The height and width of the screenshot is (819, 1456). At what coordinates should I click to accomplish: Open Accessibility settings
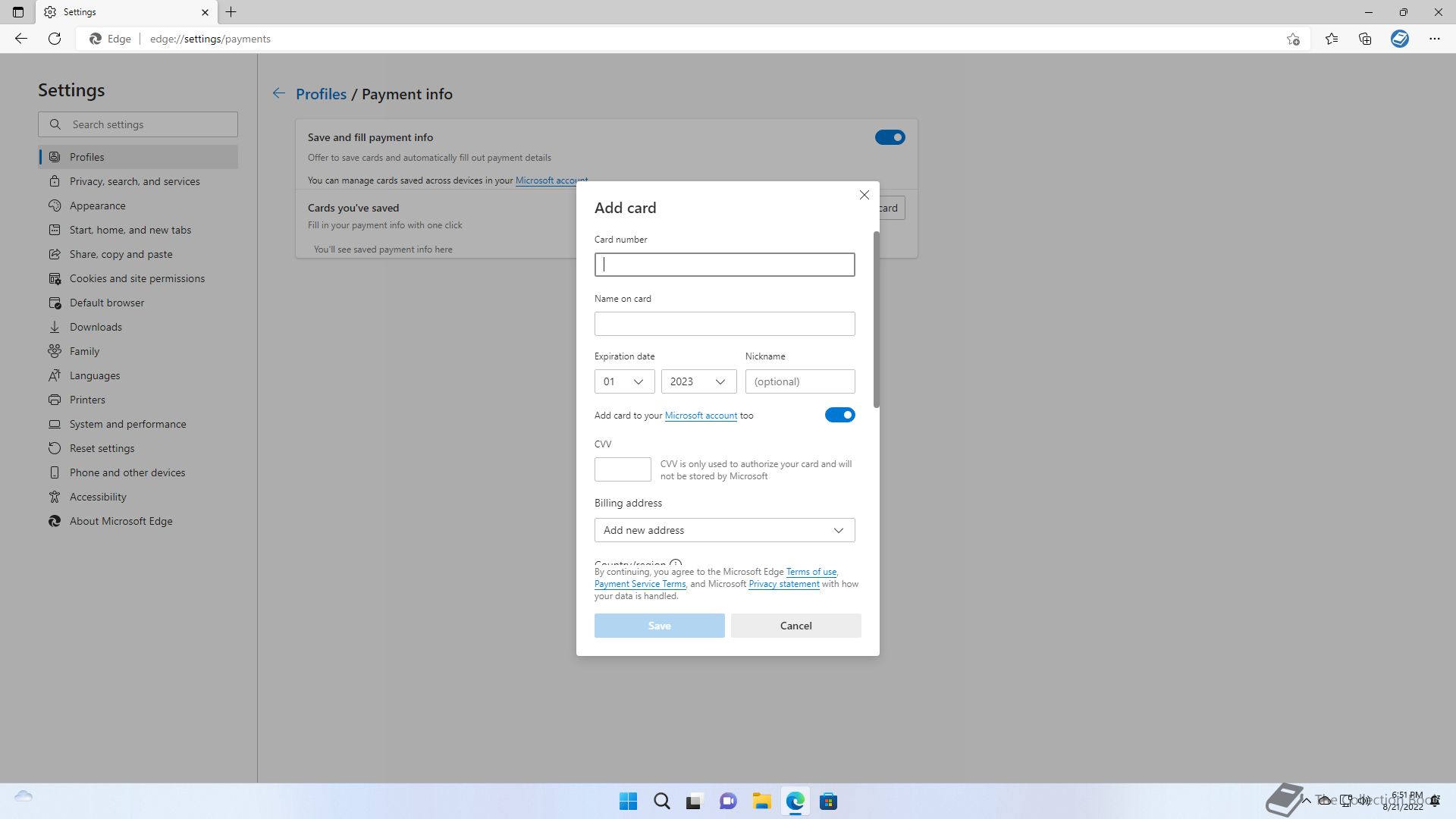(x=138, y=497)
